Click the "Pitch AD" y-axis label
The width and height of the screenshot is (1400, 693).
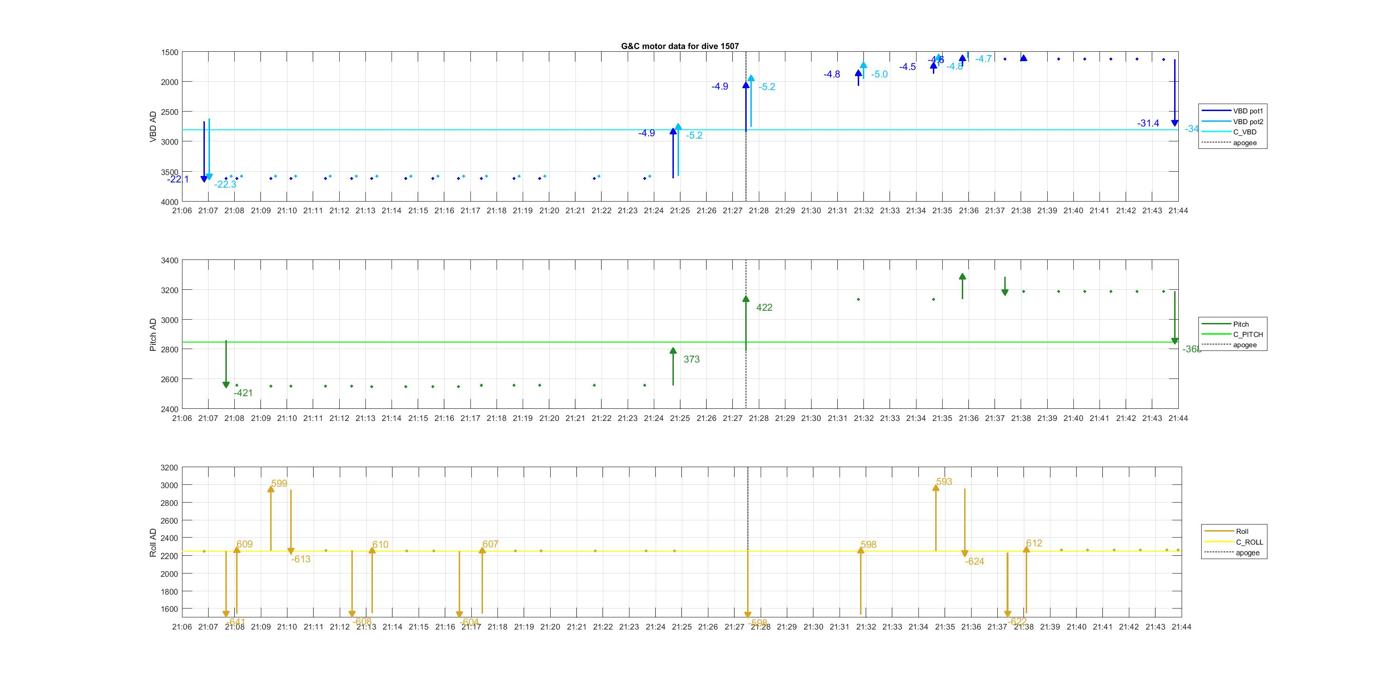154,335
